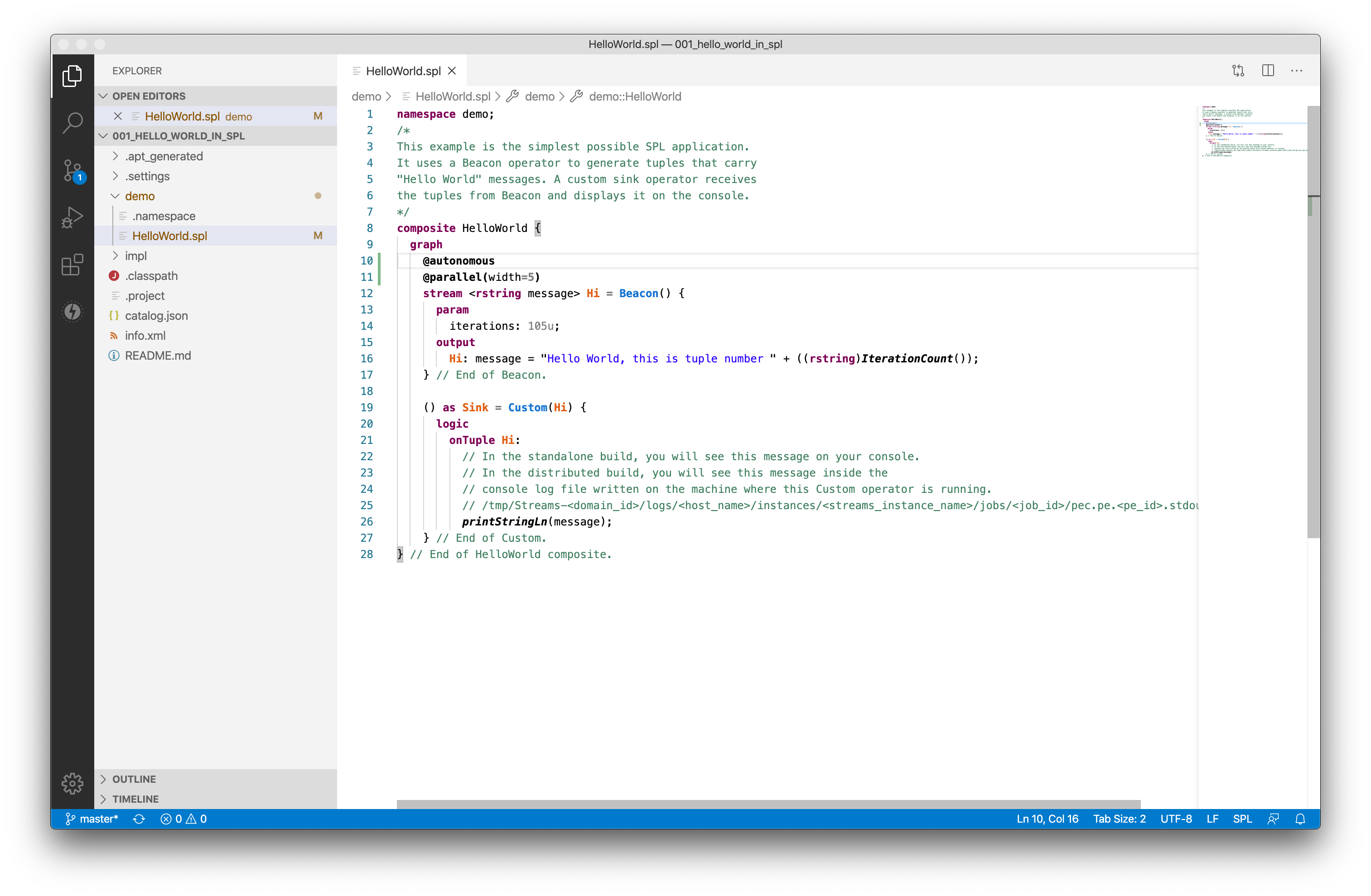This screenshot has height=896, width=1371.
Task: Open editor actions via ellipsis icon
Action: (1296, 70)
